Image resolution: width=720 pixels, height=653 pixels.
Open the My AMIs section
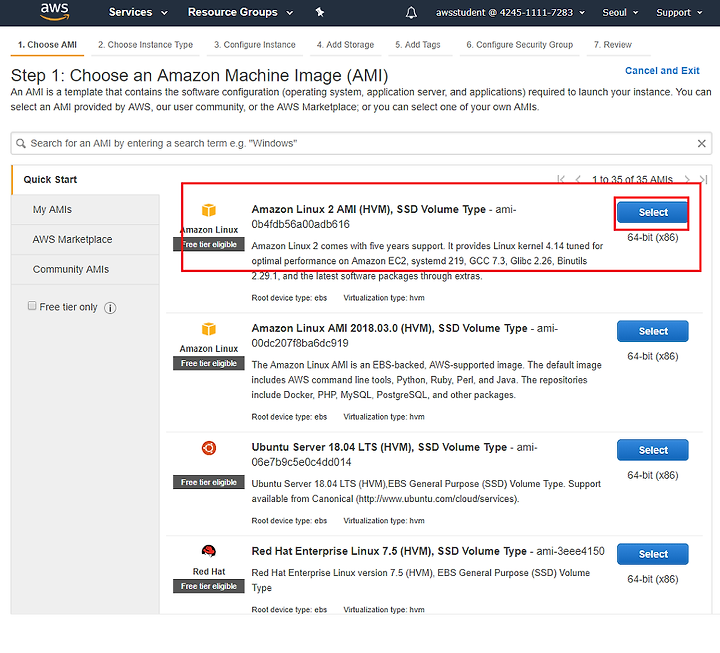click(x=85, y=209)
